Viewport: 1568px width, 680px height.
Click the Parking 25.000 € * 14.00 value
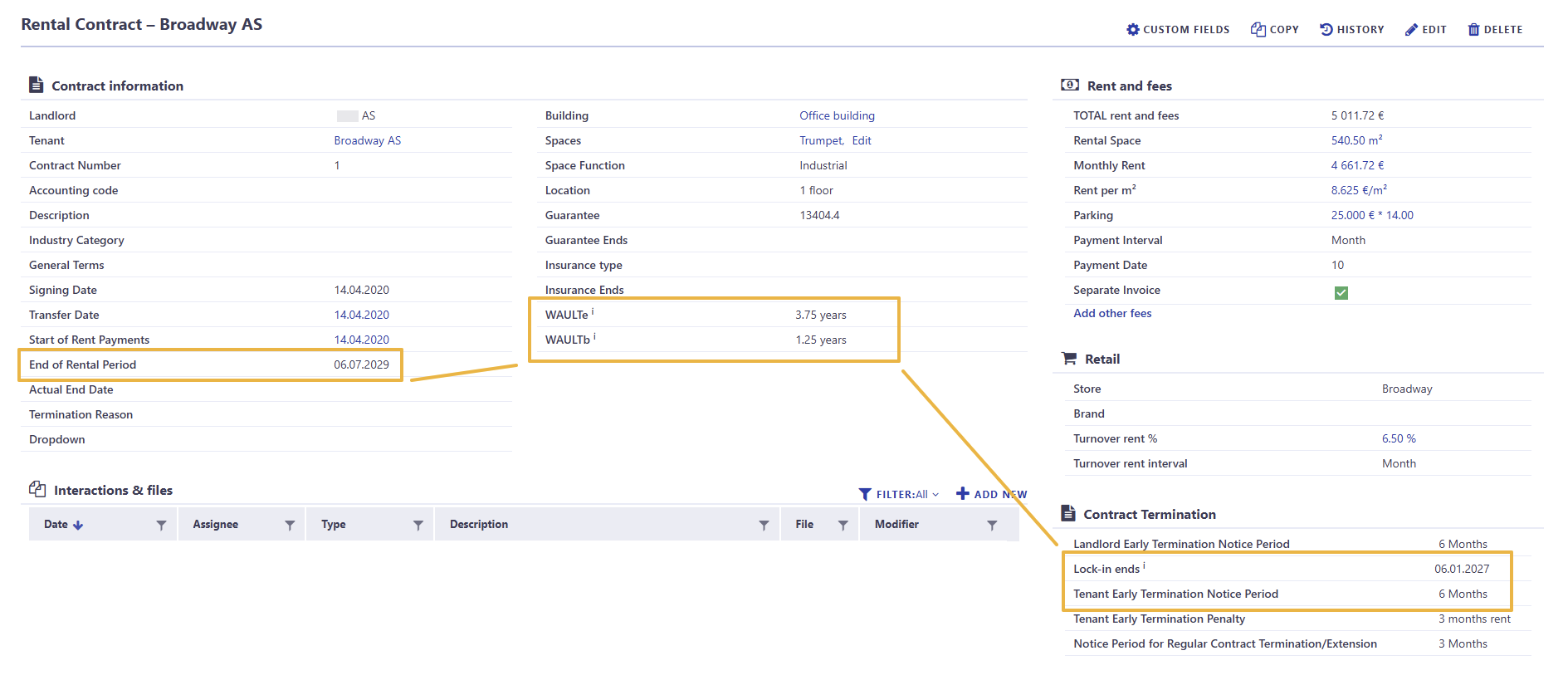click(x=1372, y=215)
